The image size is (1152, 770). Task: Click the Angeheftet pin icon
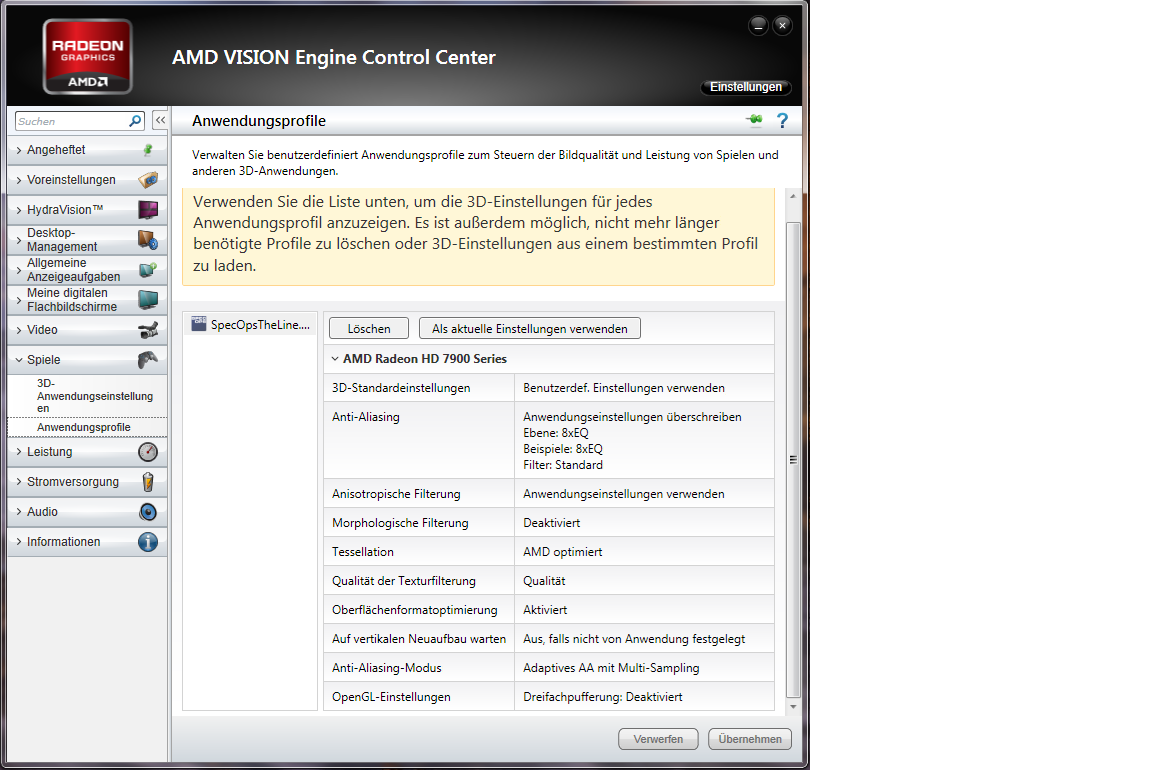148,150
